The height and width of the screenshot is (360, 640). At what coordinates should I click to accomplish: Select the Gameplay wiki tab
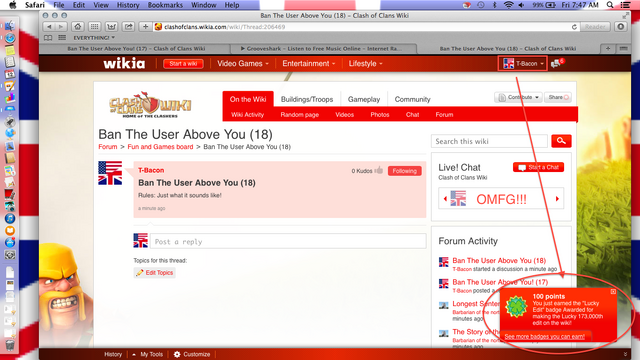364,99
